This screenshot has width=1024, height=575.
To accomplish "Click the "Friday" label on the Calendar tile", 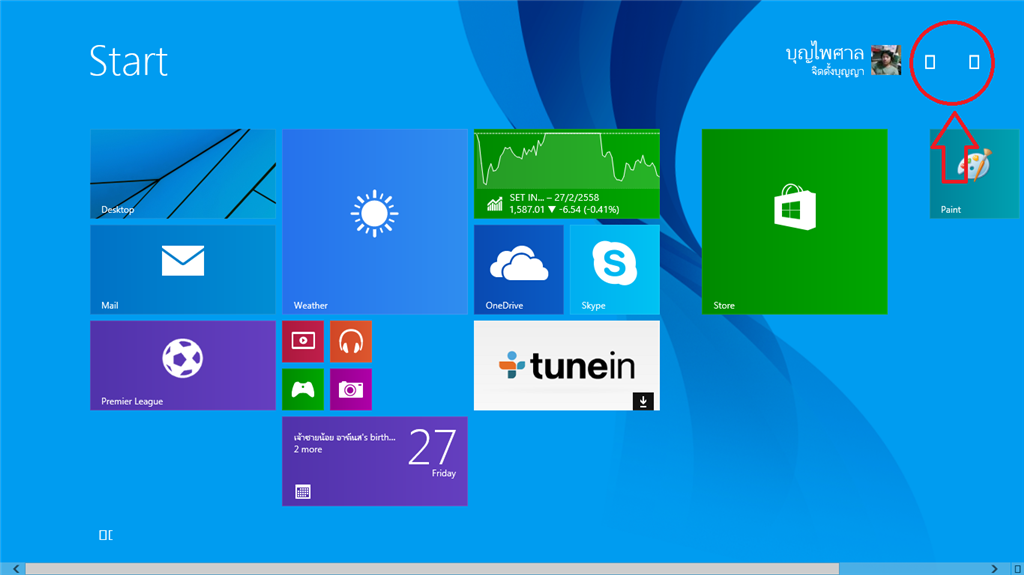I will [x=443, y=473].
